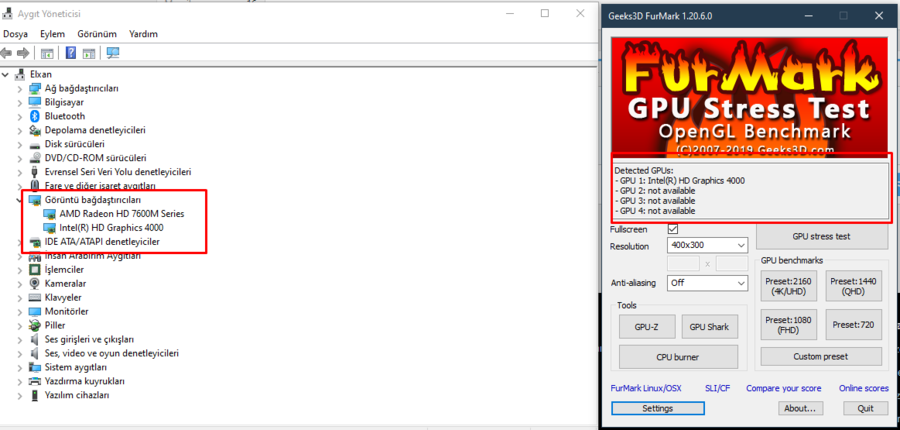Select the Klavyeler keyboard icon
The image size is (900, 430).
(36, 297)
